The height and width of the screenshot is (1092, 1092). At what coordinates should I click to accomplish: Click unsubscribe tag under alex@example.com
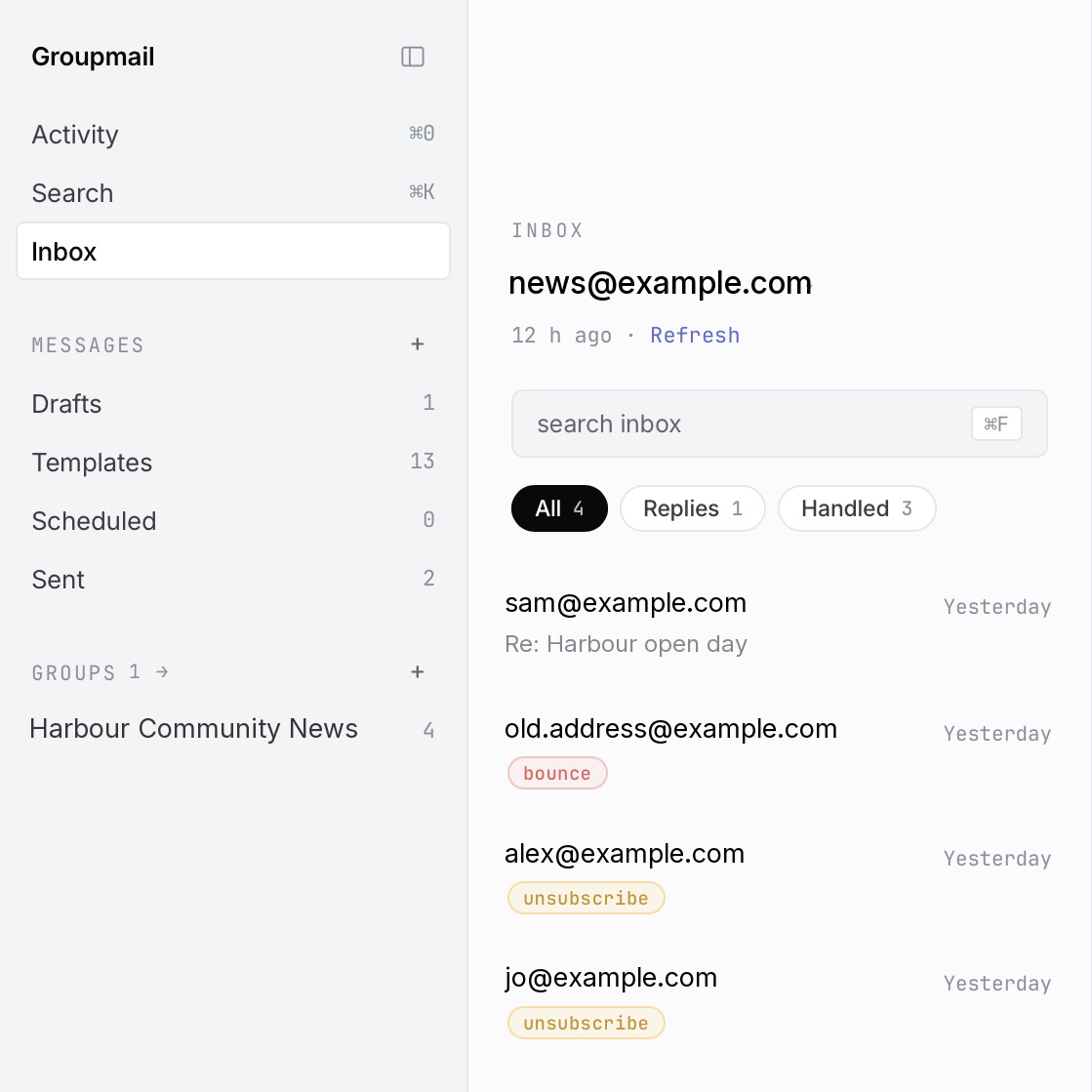click(x=586, y=898)
